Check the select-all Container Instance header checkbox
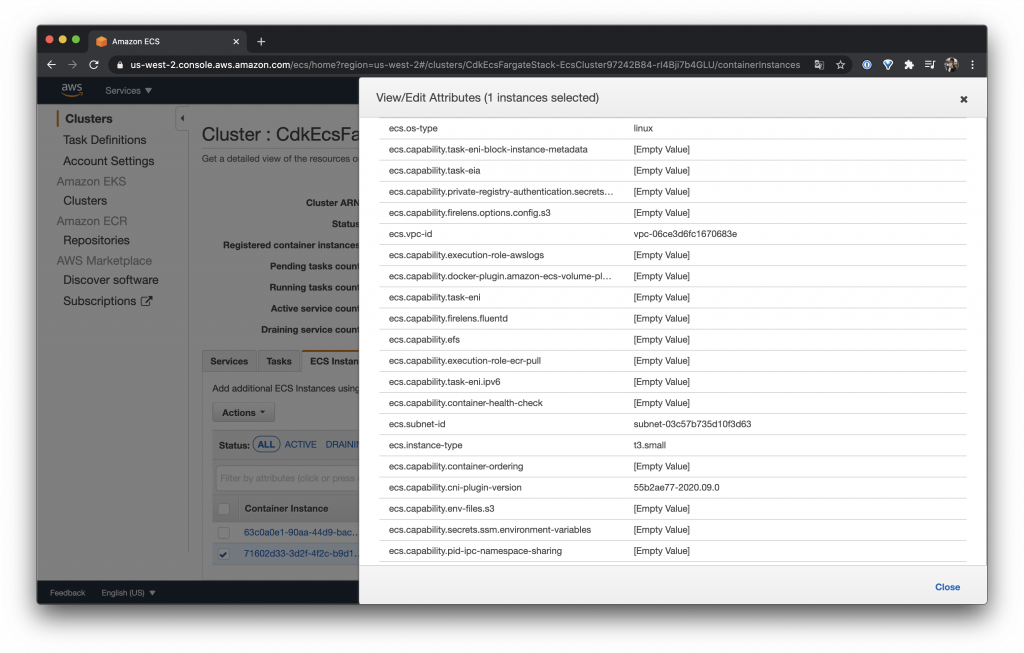The height and width of the screenshot is (653, 1024). [x=224, y=509]
